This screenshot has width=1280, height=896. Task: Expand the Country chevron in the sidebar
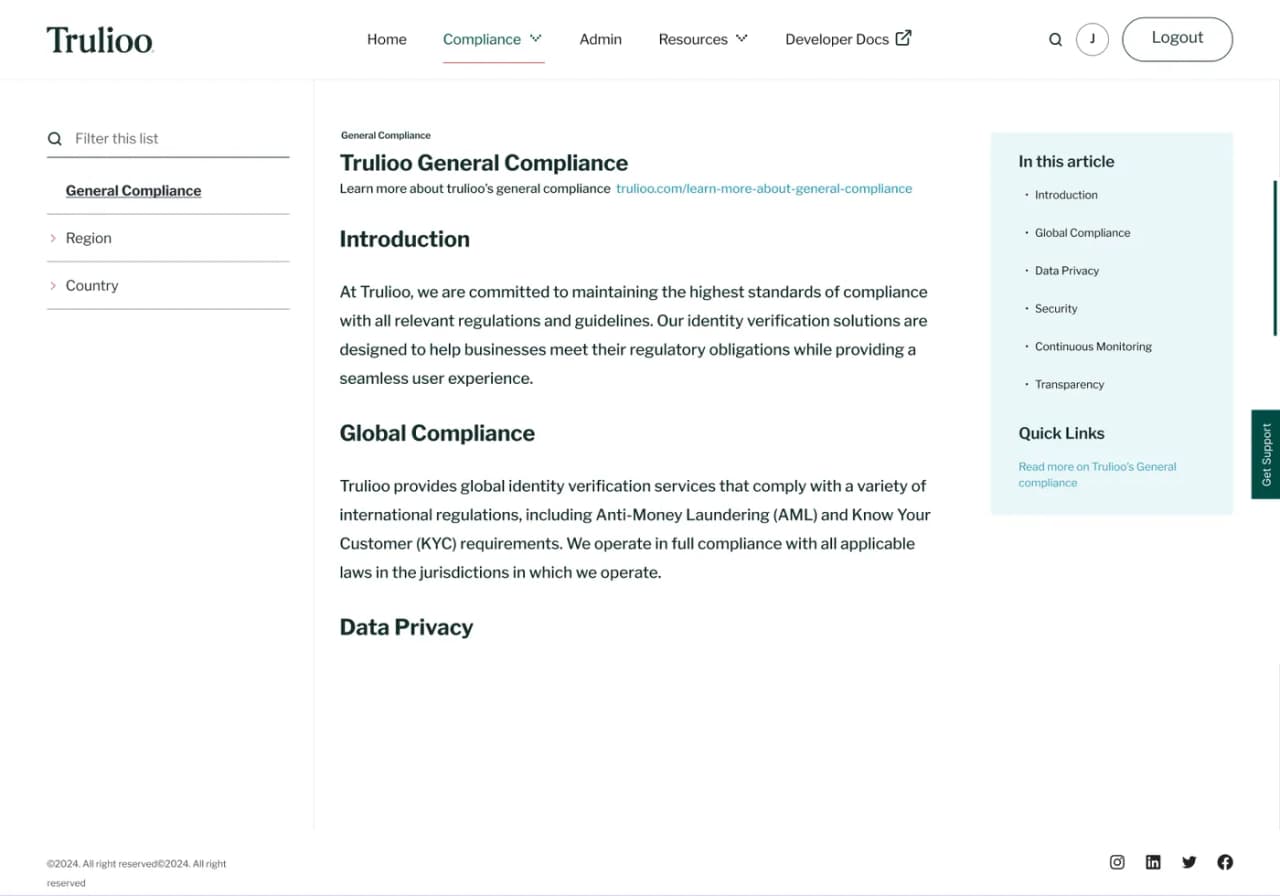(x=53, y=286)
